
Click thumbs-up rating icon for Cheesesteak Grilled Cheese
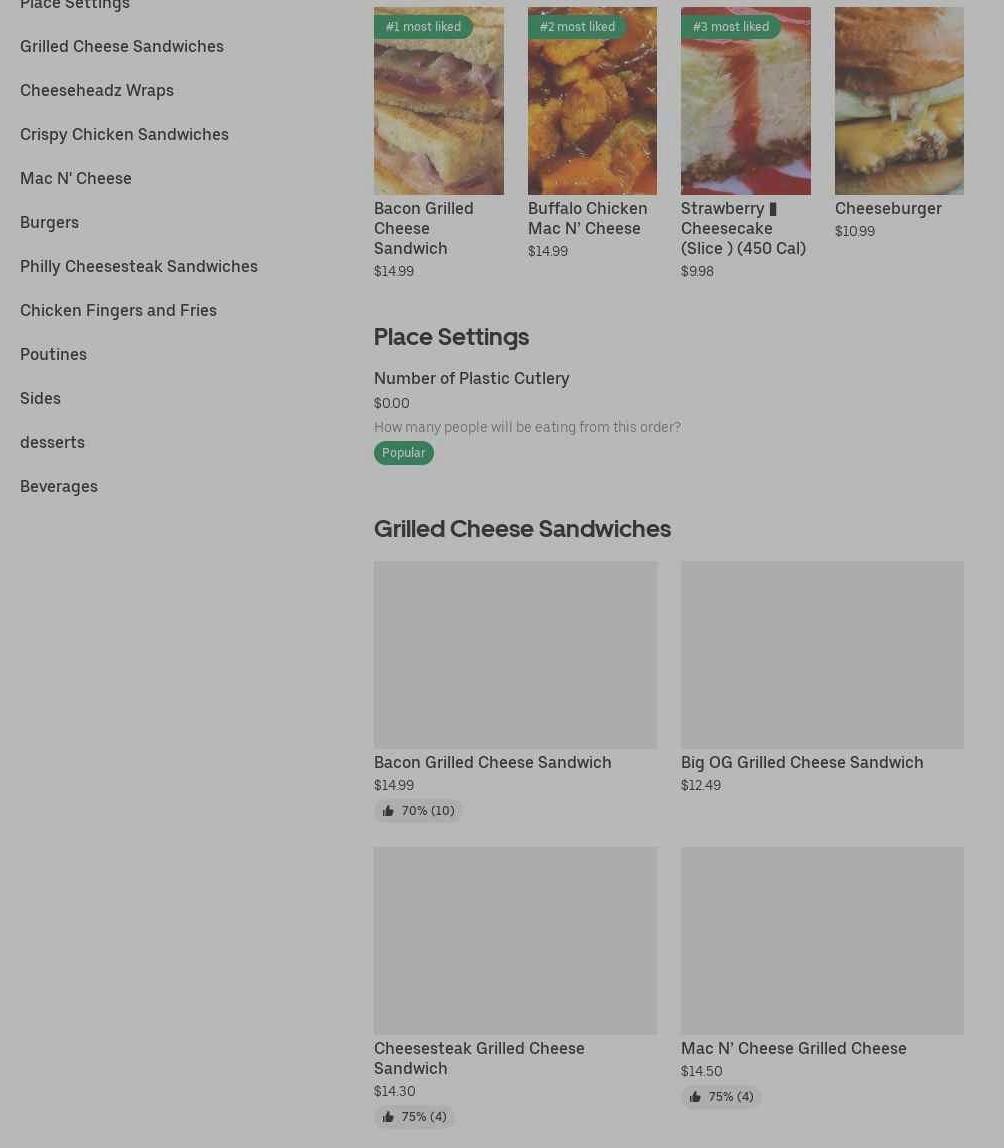pyautogui.click(x=388, y=1117)
